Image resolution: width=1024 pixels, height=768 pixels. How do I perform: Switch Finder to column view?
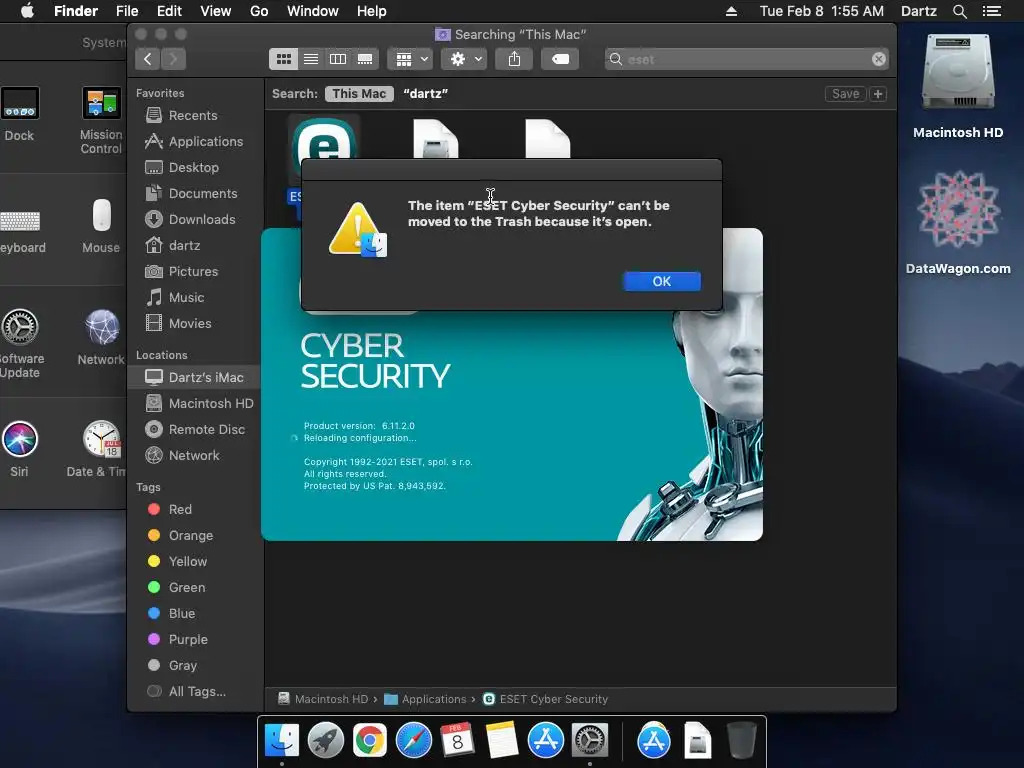(338, 59)
